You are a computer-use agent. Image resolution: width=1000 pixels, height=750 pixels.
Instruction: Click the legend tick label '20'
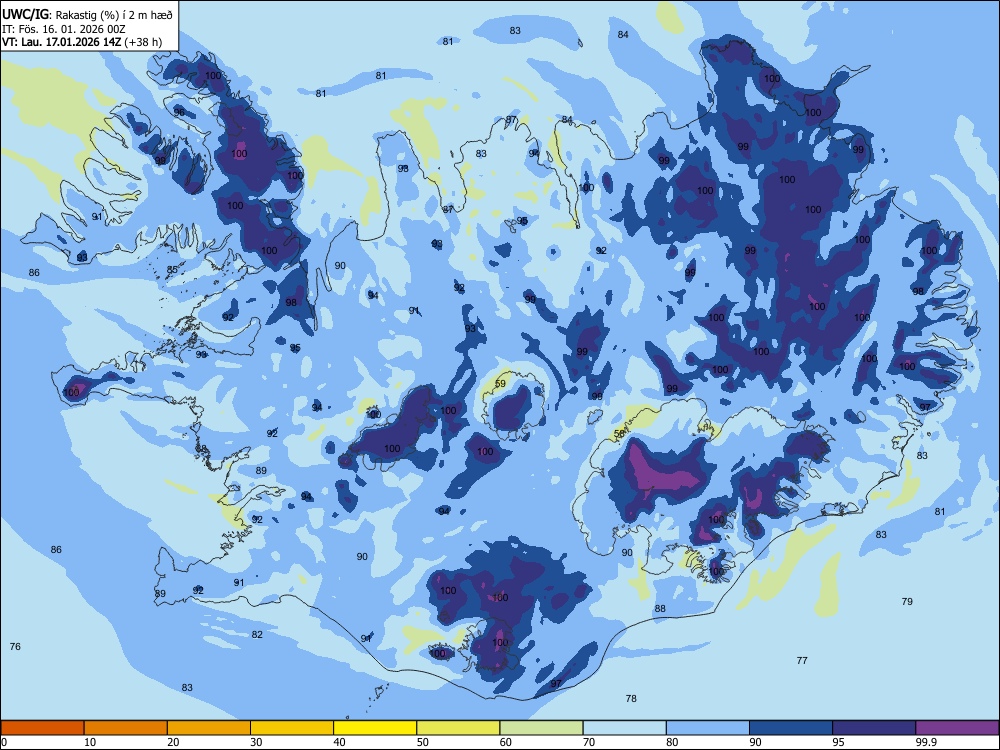(x=173, y=742)
